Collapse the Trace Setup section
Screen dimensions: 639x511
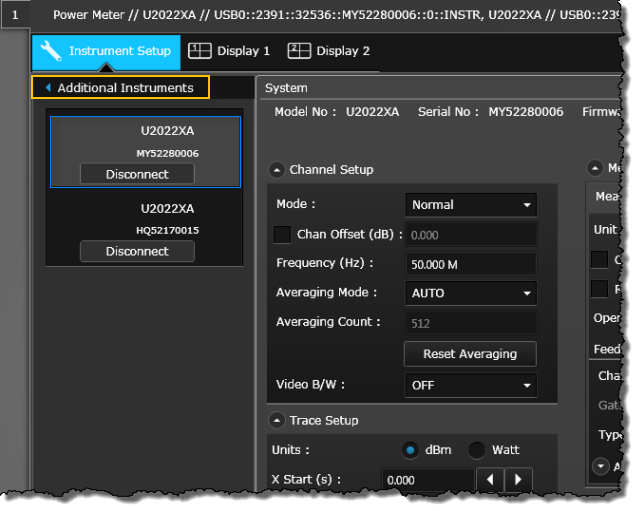[x=277, y=421]
